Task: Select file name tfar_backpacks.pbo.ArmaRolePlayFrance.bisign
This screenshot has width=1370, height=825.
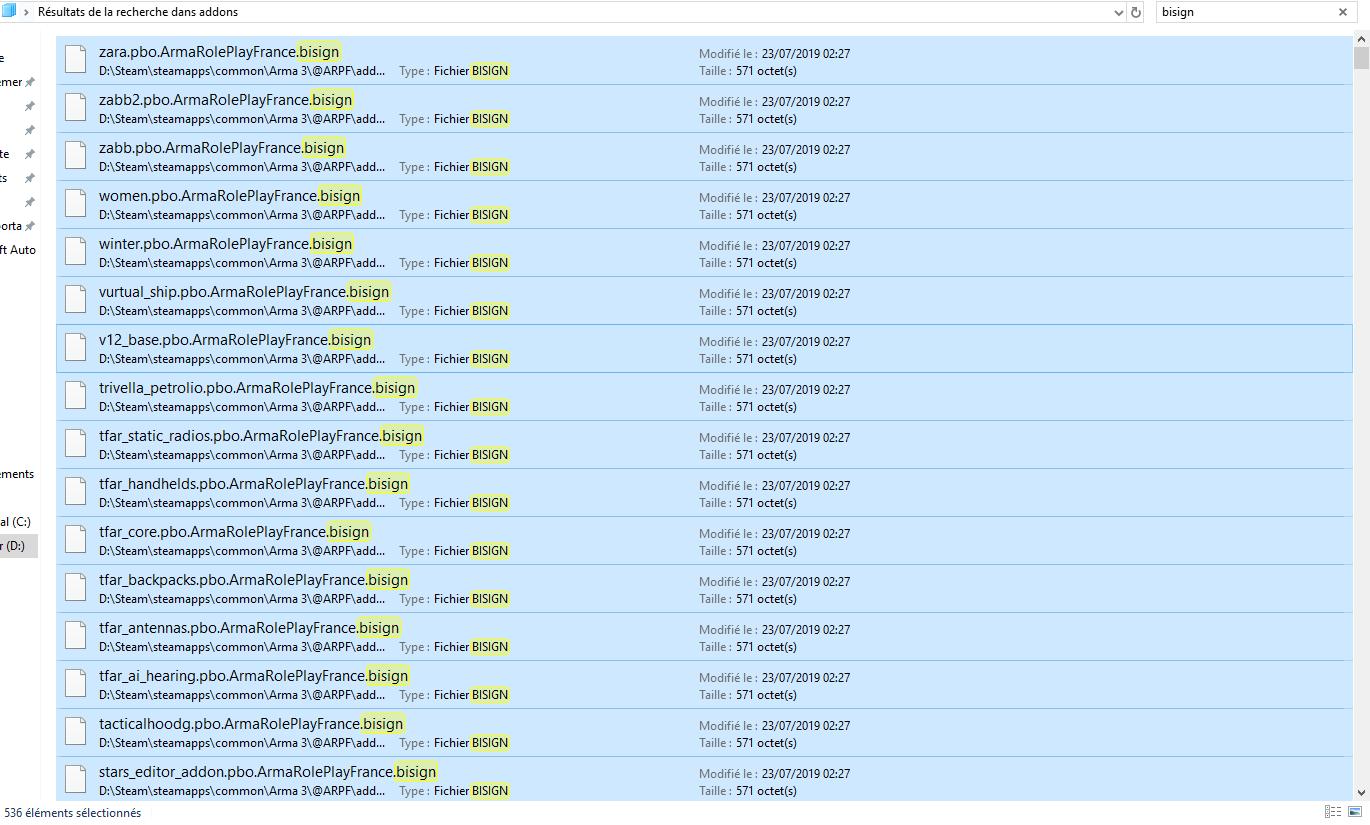Action: click(254, 579)
